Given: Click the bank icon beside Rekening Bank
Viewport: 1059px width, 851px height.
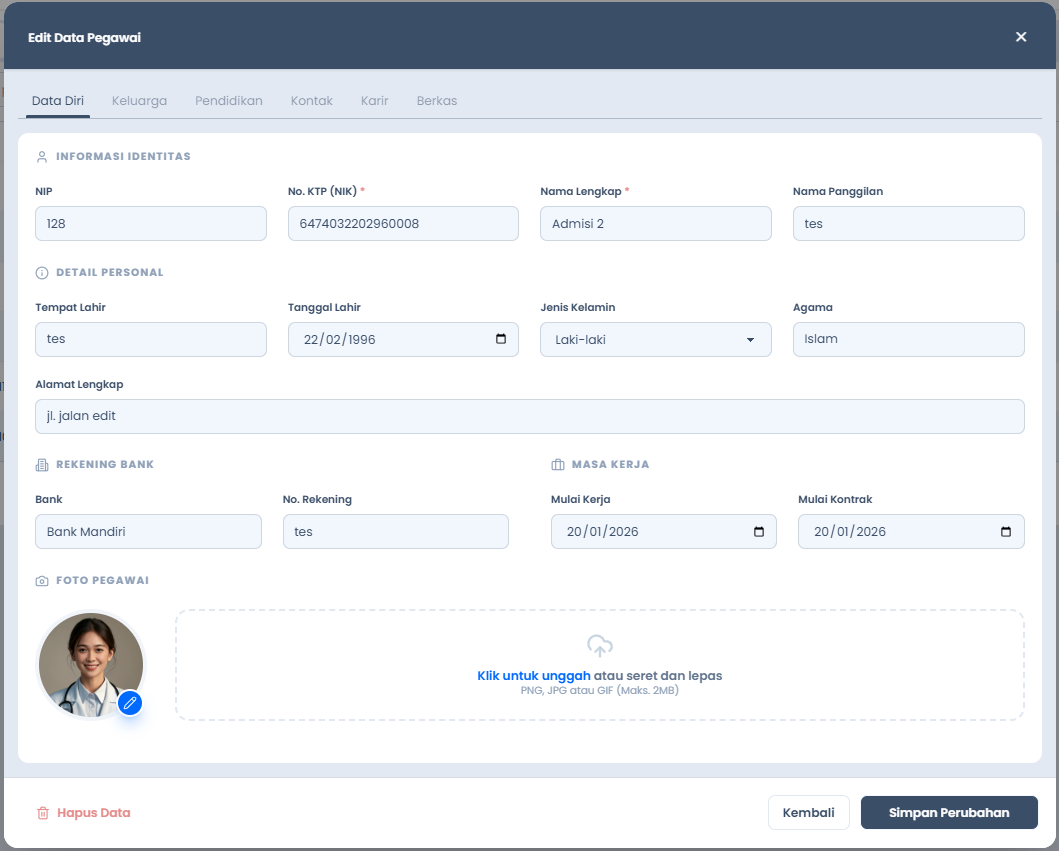Looking at the screenshot, I should [42, 465].
